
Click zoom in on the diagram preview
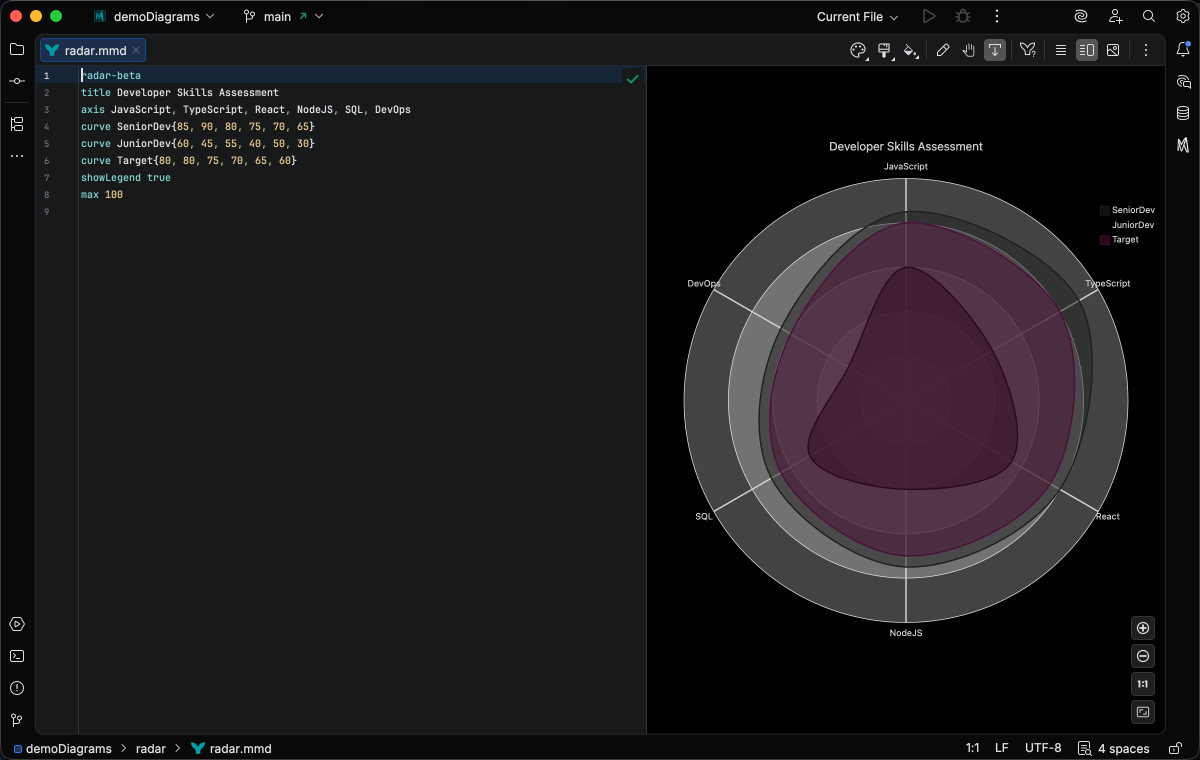[x=1142, y=627]
